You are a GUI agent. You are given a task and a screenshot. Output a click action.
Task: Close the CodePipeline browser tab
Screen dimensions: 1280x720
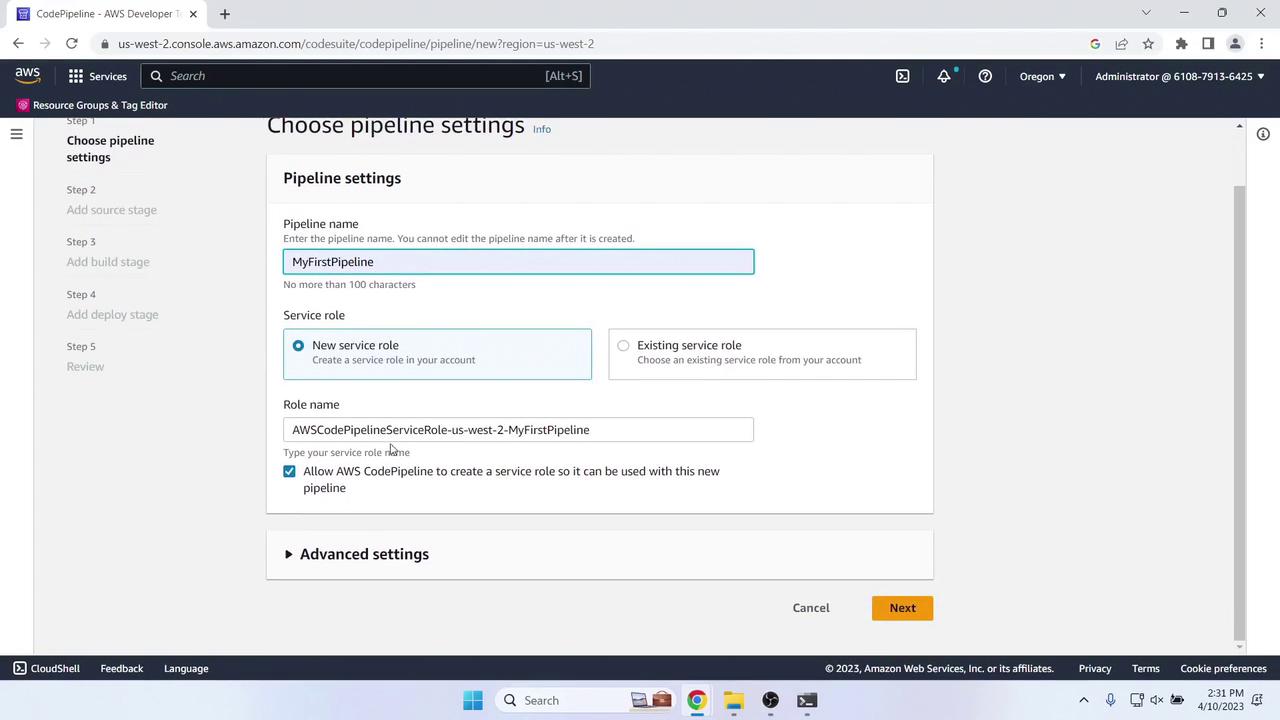193,14
